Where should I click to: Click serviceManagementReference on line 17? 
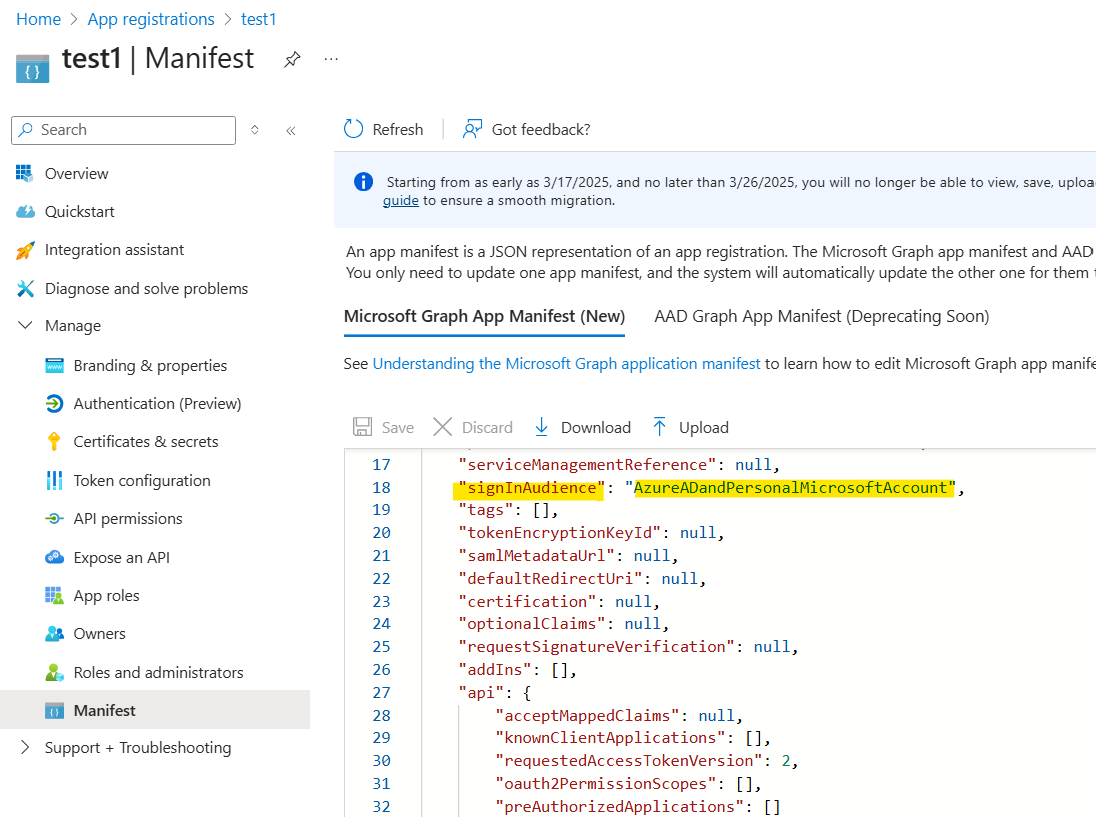point(587,465)
